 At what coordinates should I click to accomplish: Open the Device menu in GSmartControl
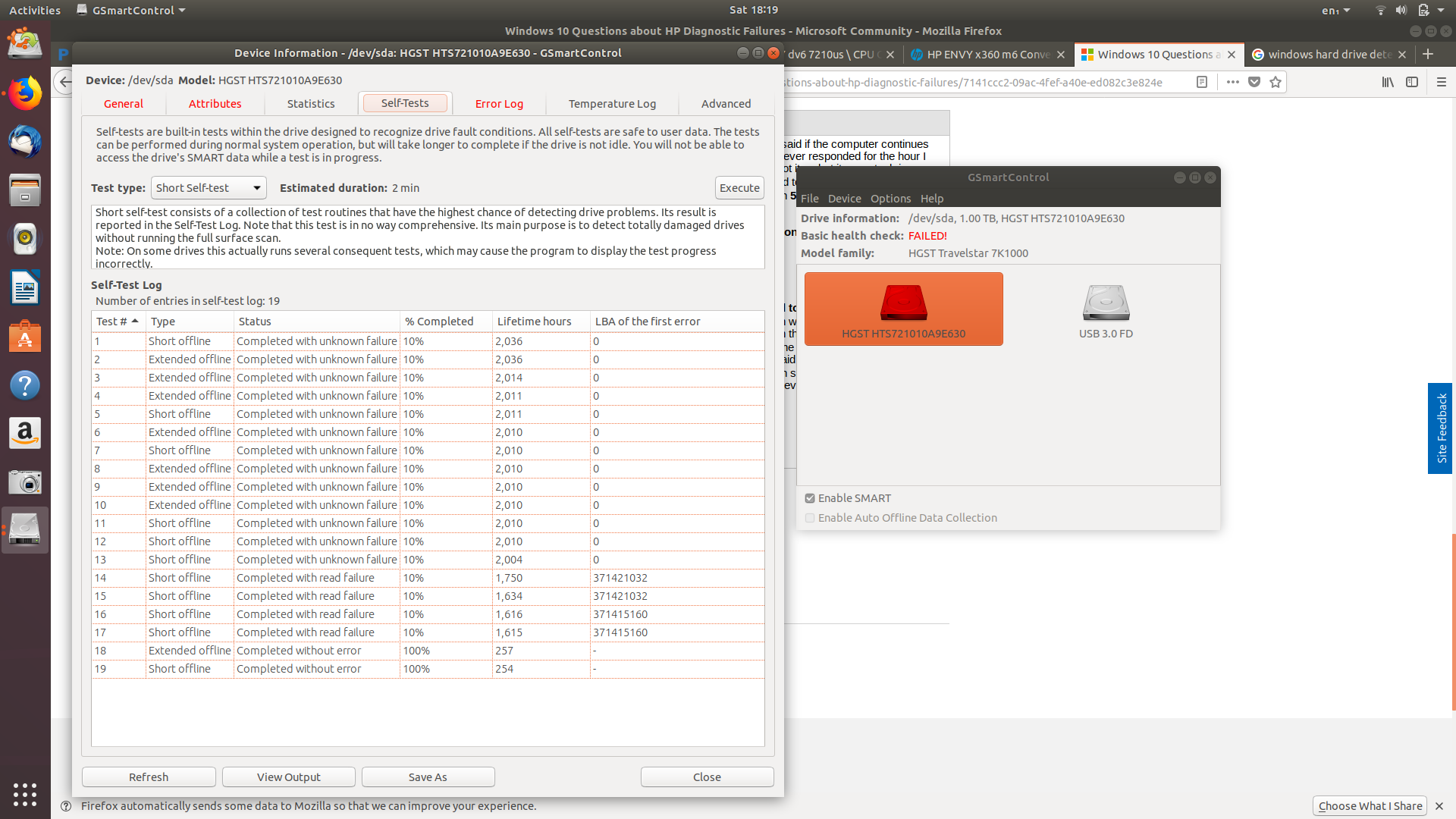coord(844,199)
